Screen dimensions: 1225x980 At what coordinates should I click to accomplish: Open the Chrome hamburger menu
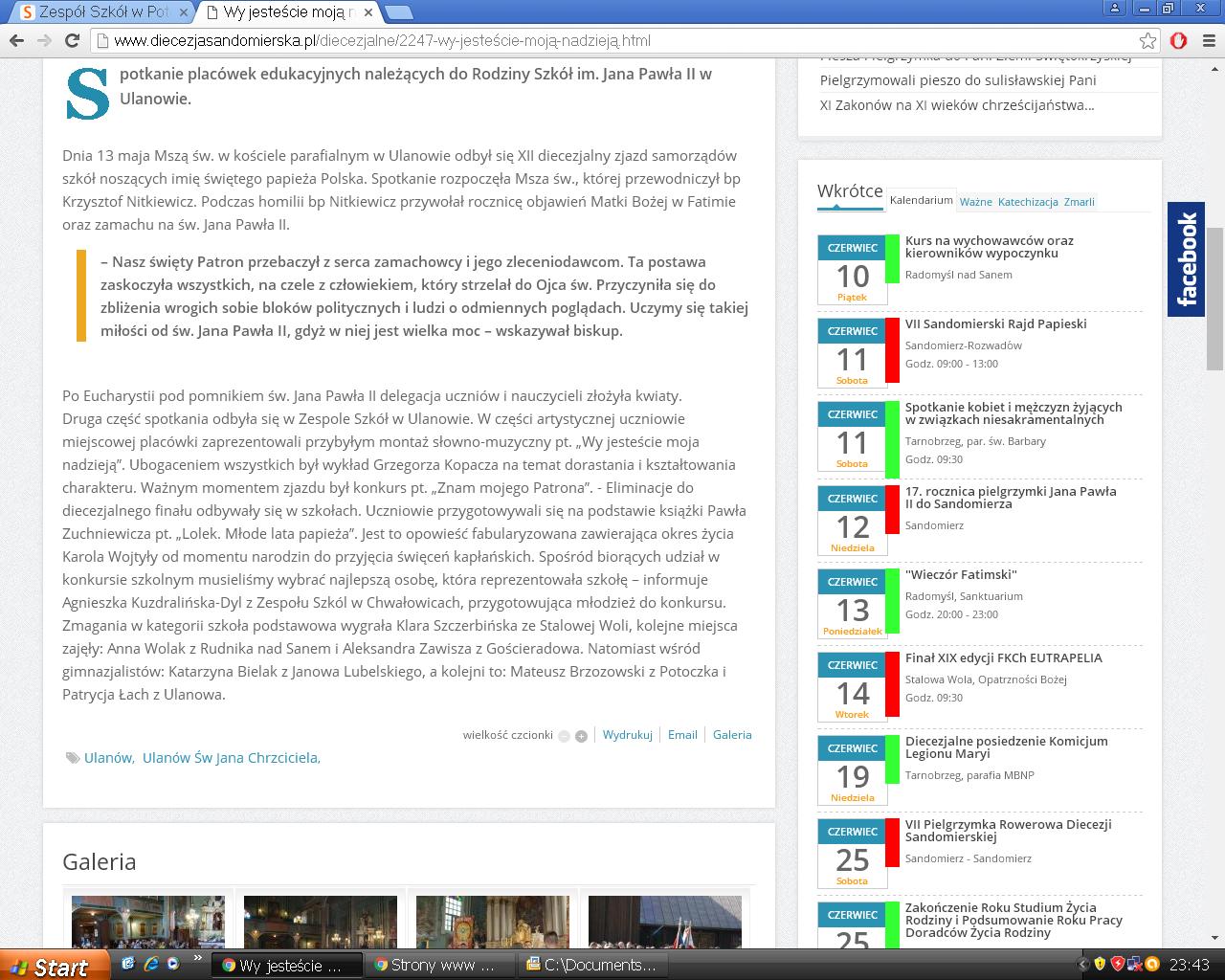click(1209, 40)
